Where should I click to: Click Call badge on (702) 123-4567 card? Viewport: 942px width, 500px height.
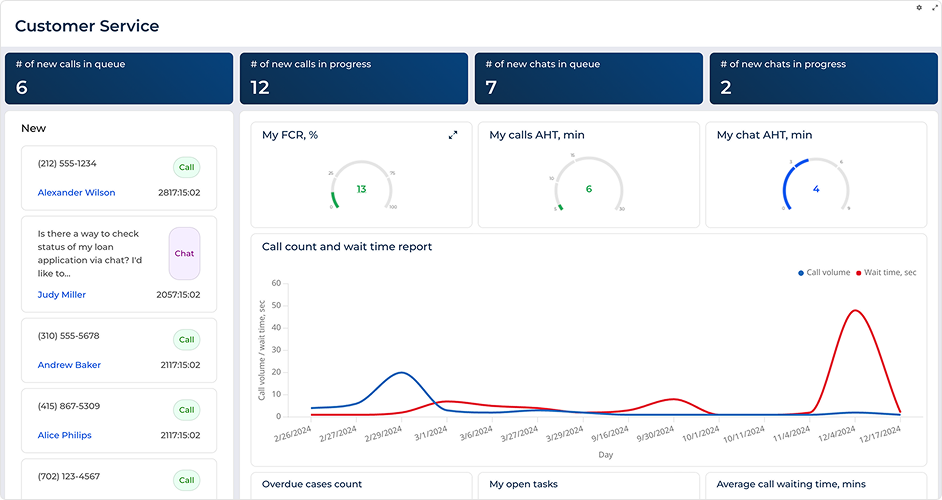186,480
